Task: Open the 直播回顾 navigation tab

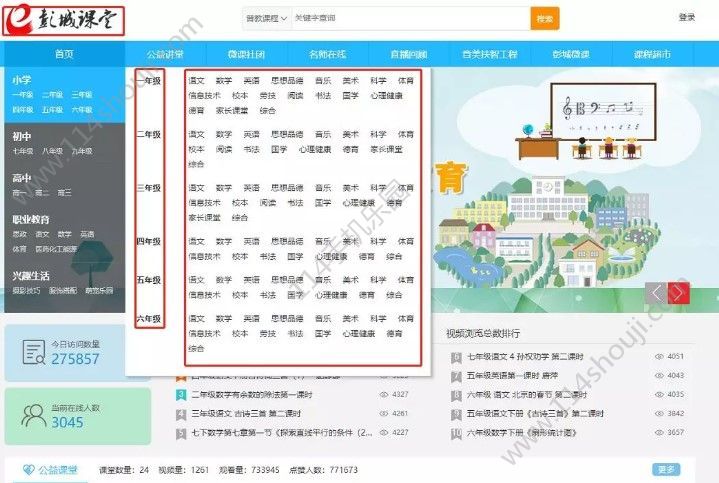Action: tap(409, 54)
